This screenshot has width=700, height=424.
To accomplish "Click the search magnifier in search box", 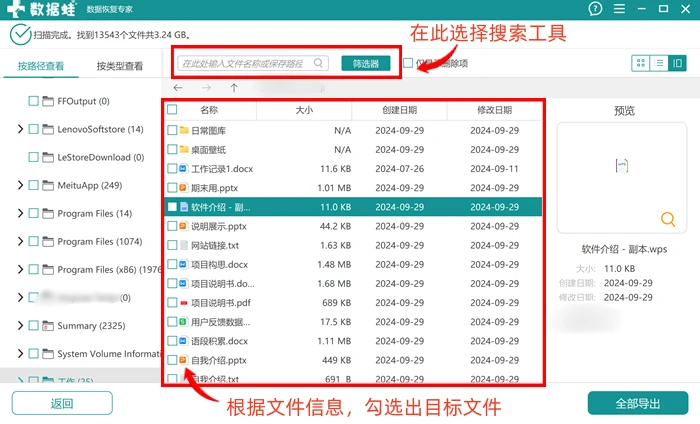I will 318,63.
